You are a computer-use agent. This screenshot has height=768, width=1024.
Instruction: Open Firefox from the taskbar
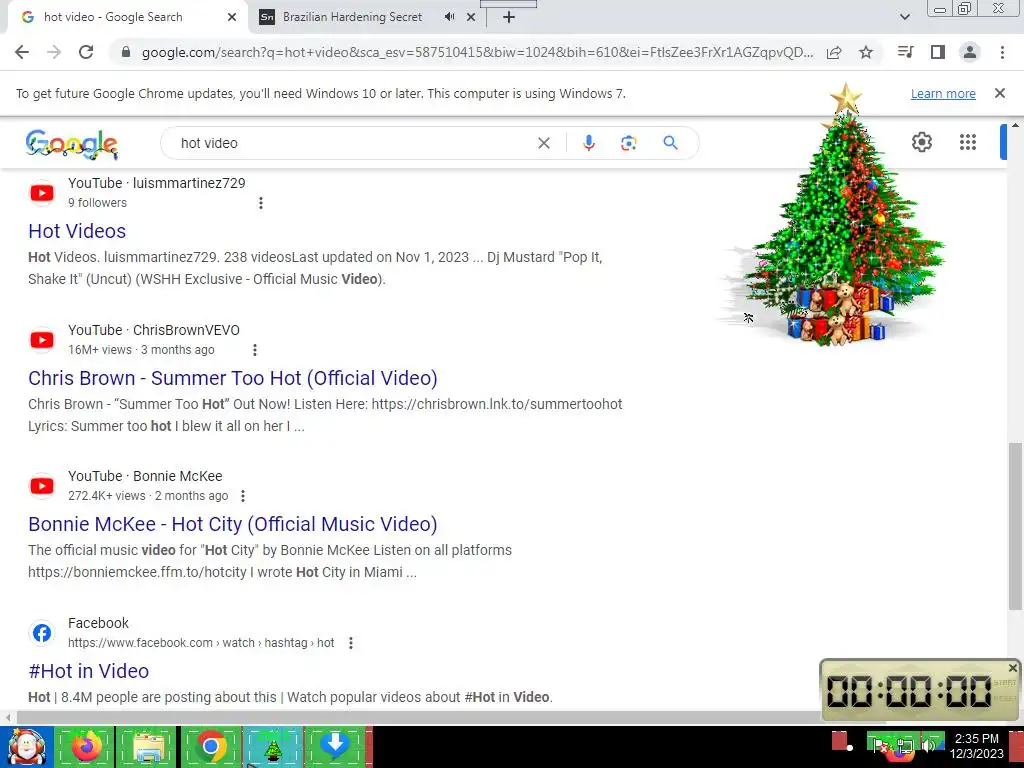(x=86, y=746)
